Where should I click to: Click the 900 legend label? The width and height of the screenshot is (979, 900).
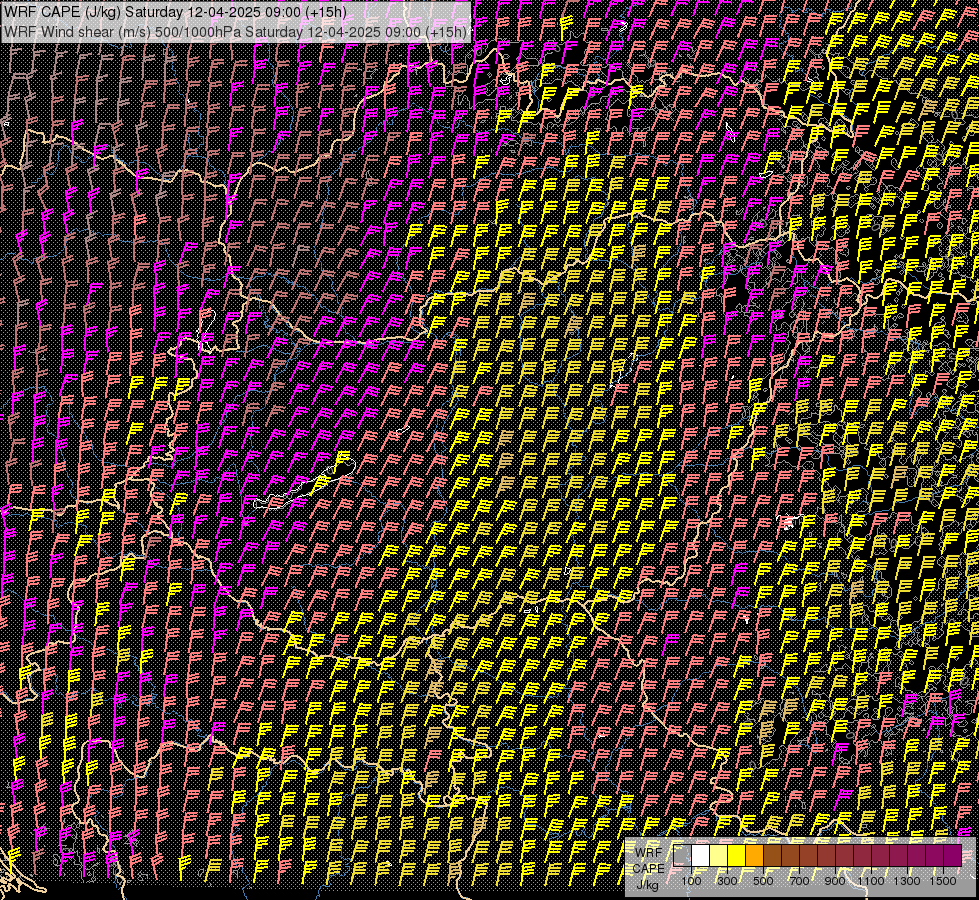coord(835,881)
